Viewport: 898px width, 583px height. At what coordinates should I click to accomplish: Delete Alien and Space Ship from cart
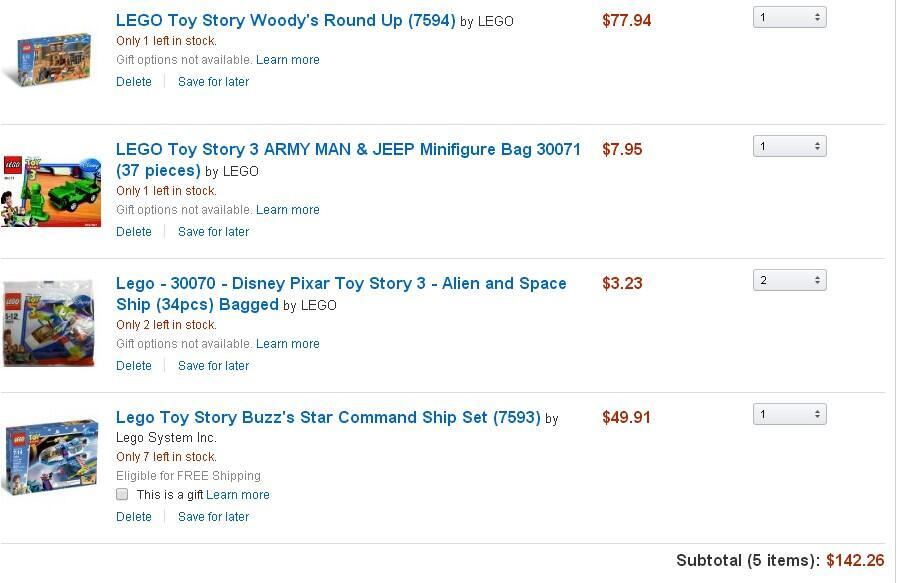(x=134, y=366)
